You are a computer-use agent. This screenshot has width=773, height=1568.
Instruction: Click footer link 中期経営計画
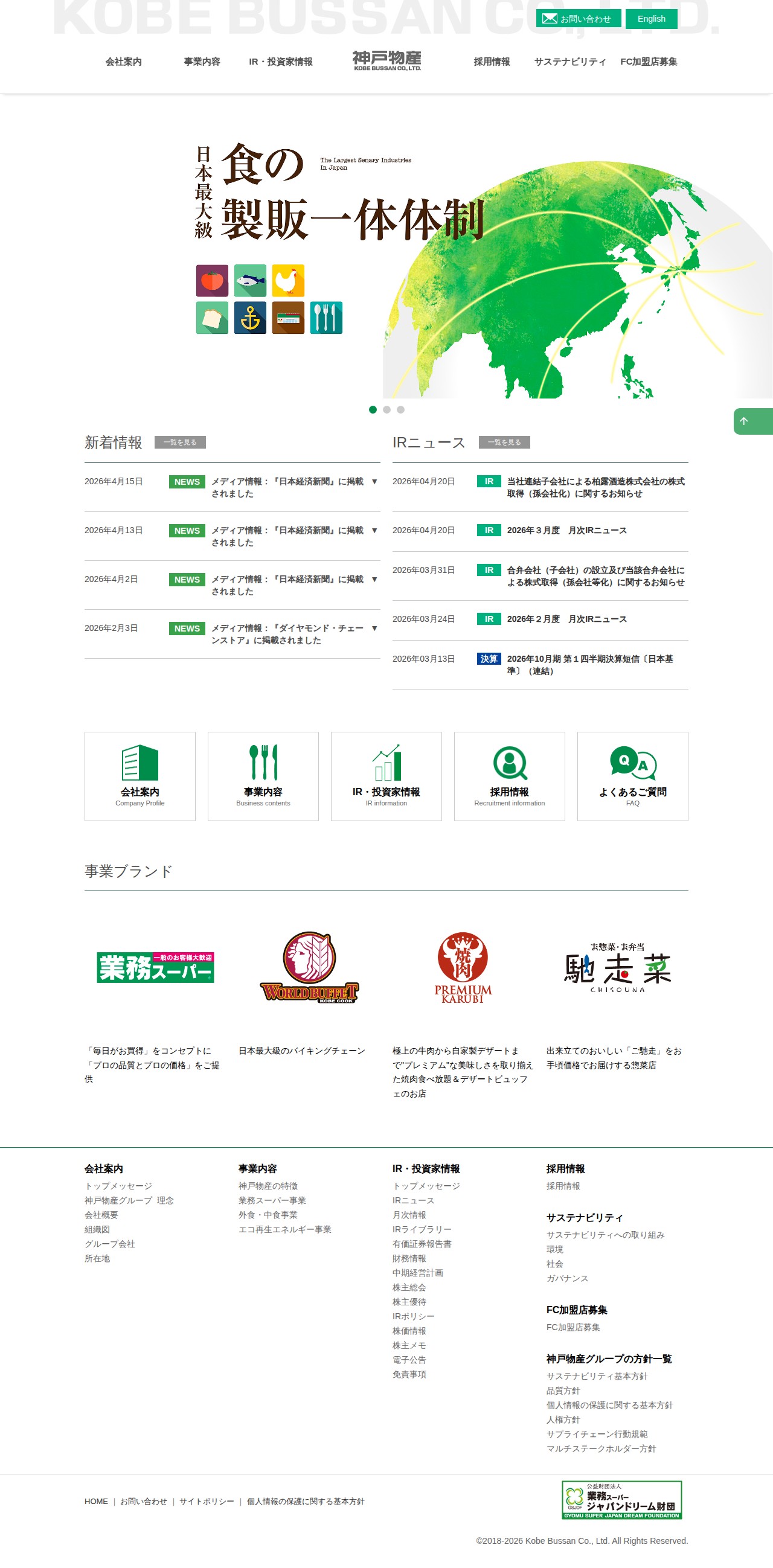click(x=417, y=1273)
